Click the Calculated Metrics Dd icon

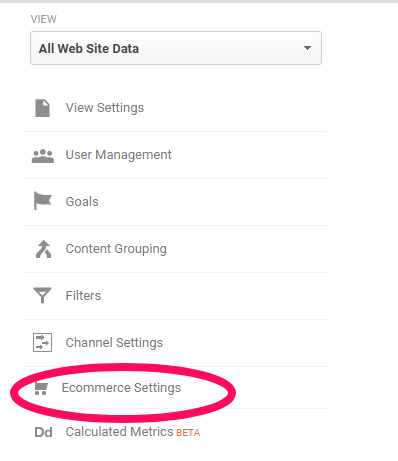coord(43,432)
